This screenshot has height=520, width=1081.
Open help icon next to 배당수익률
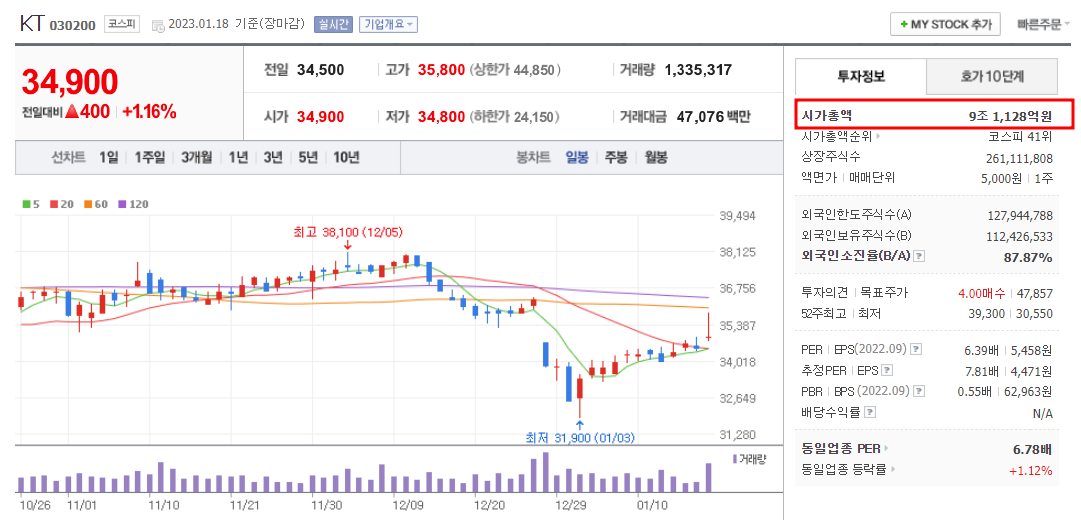click(870, 412)
